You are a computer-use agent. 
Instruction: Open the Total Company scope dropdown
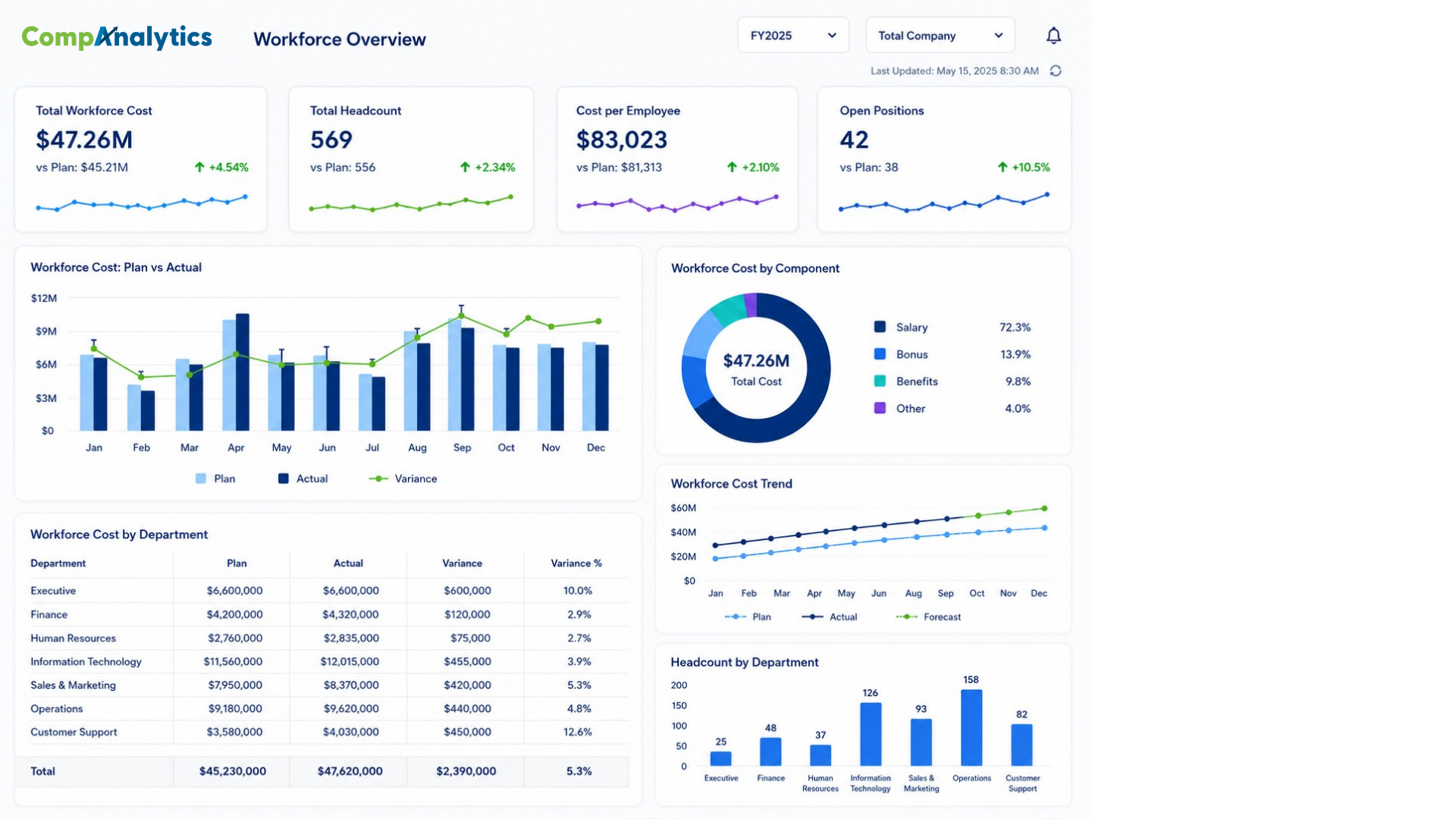click(x=940, y=36)
